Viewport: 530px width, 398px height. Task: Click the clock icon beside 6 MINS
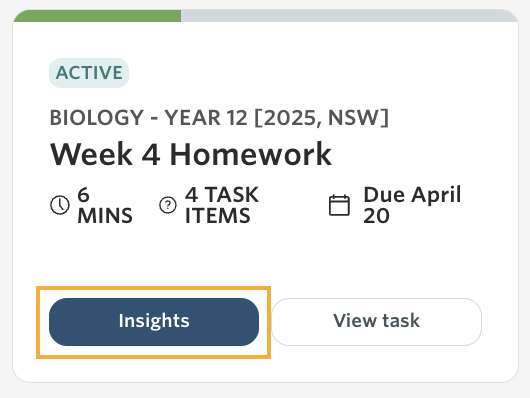(60, 205)
